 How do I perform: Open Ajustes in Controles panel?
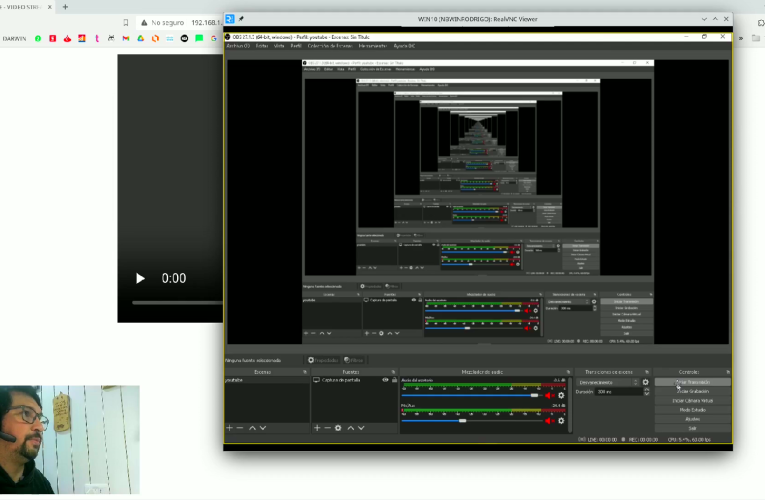[692, 419]
